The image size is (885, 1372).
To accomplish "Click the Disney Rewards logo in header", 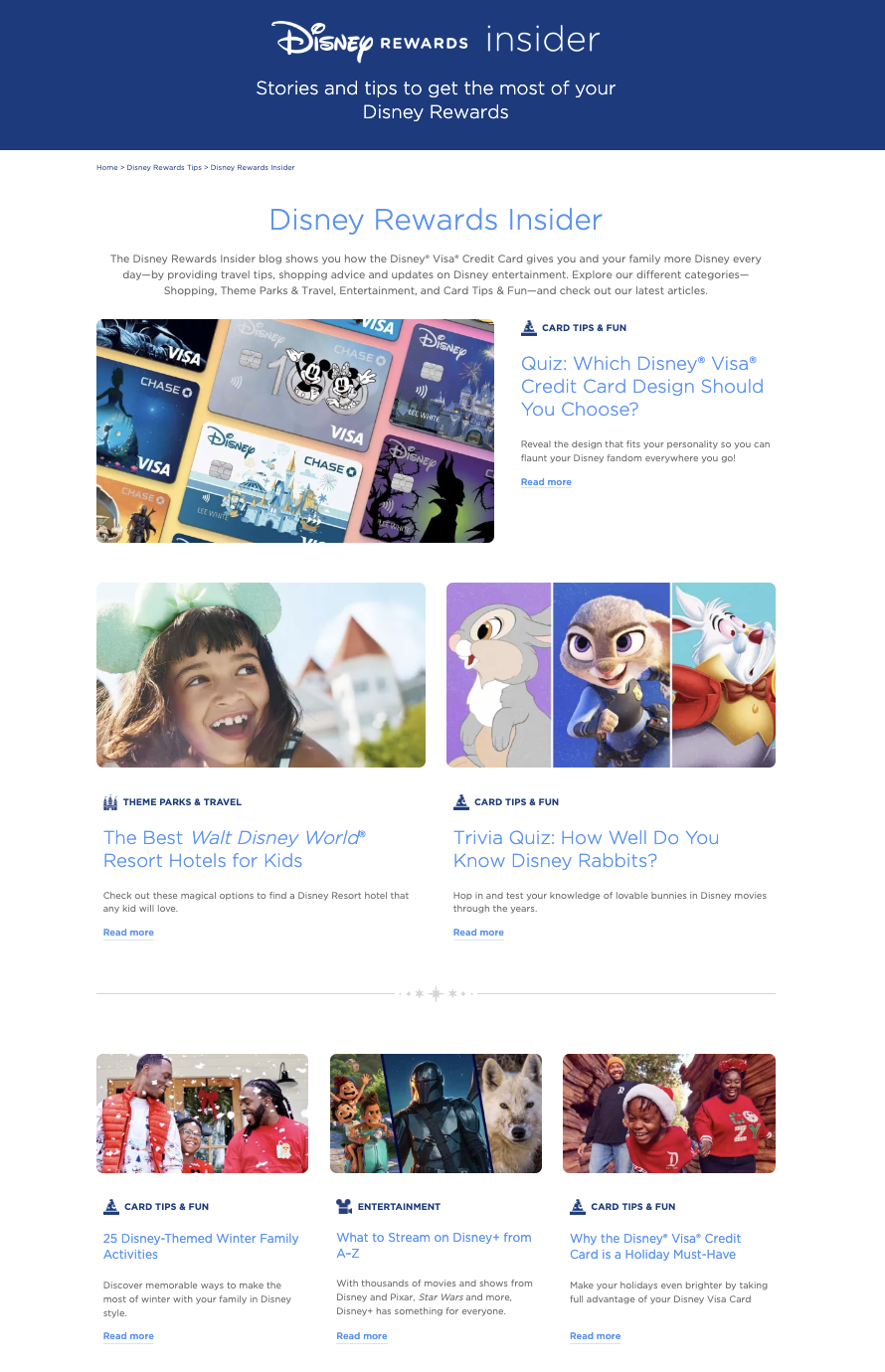I will pos(370,41).
